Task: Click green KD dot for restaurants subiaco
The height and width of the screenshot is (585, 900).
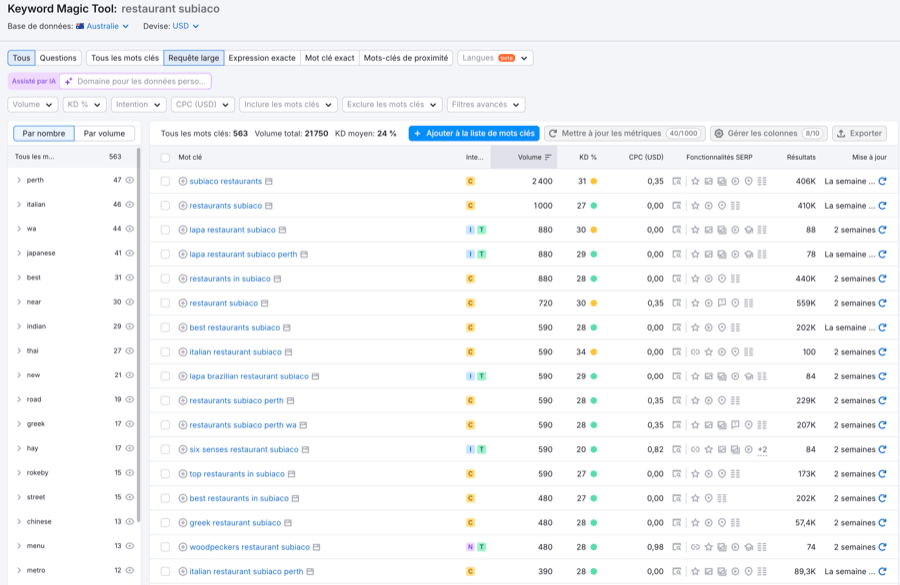Action: [594, 206]
